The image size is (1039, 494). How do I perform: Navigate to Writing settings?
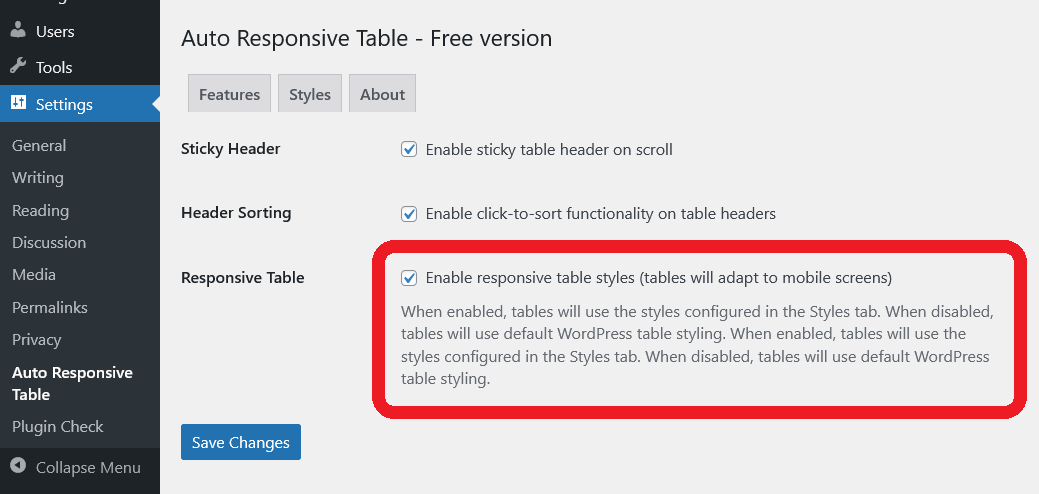(38, 177)
